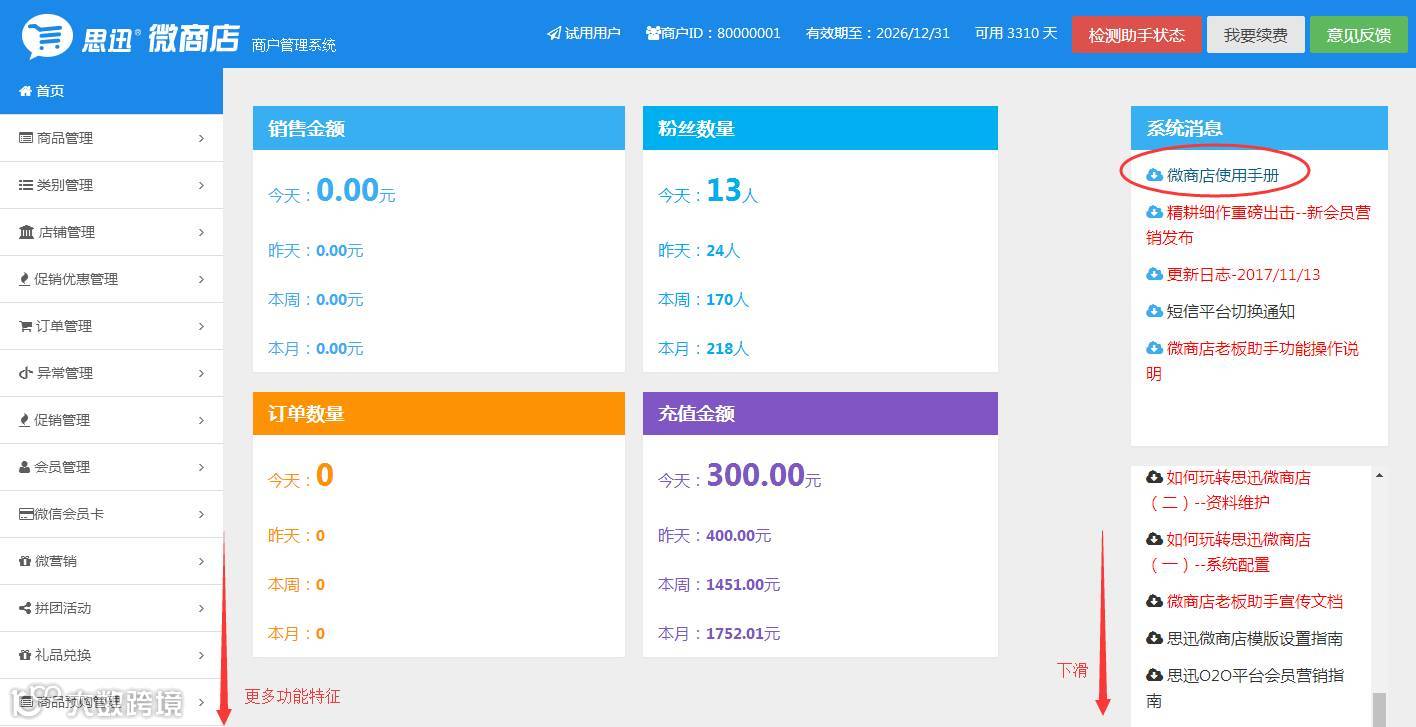
Task: Open the 微商店使用手册 link
Action: click(x=1223, y=175)
